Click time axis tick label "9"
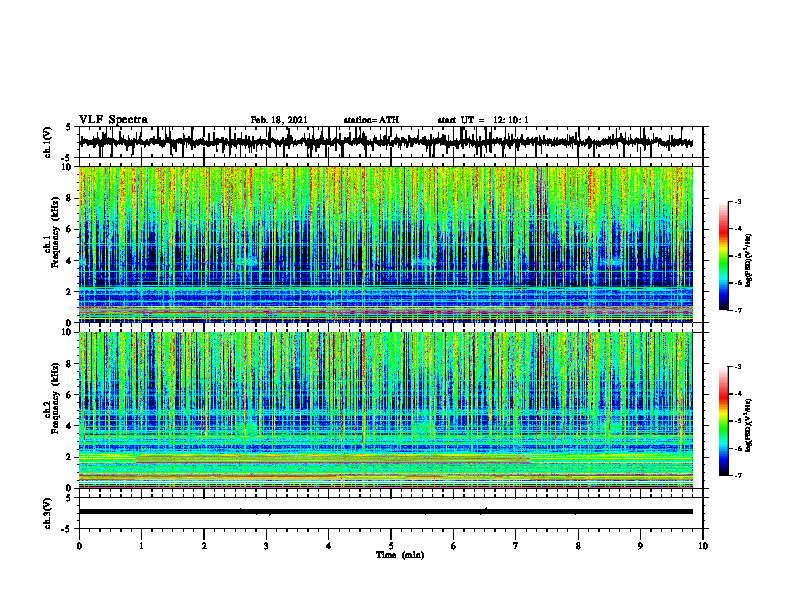Viewport: 792px width, 612px height. (x=640, y=546)
